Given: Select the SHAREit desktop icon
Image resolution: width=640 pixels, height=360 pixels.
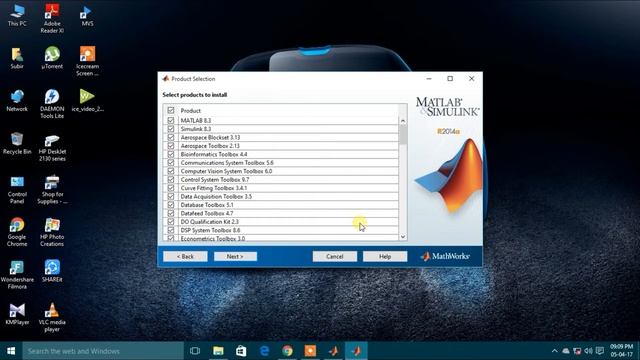Looking at the screenshot, I should [x=52, y=271].
